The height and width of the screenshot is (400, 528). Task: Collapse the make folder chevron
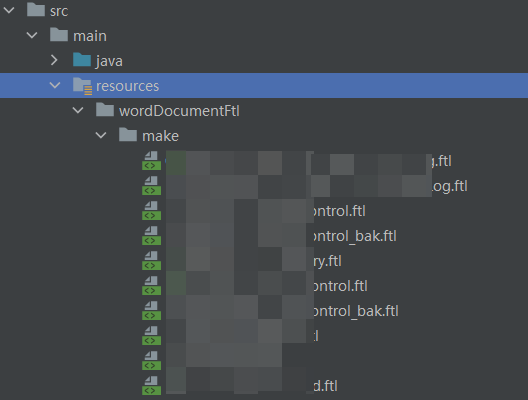(101, 135)
